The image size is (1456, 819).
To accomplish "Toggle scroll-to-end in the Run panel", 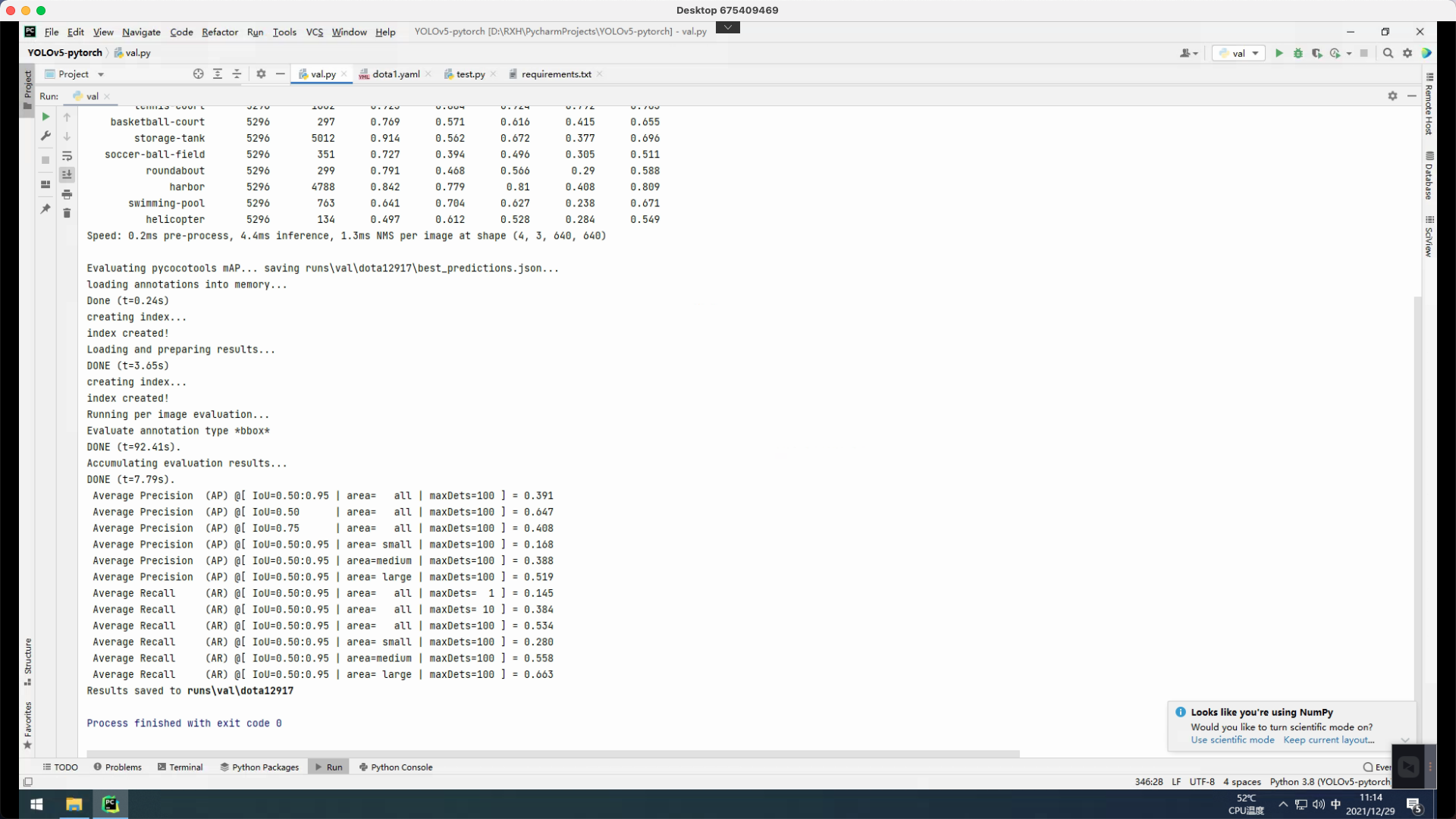I will (x=67, y=174).
